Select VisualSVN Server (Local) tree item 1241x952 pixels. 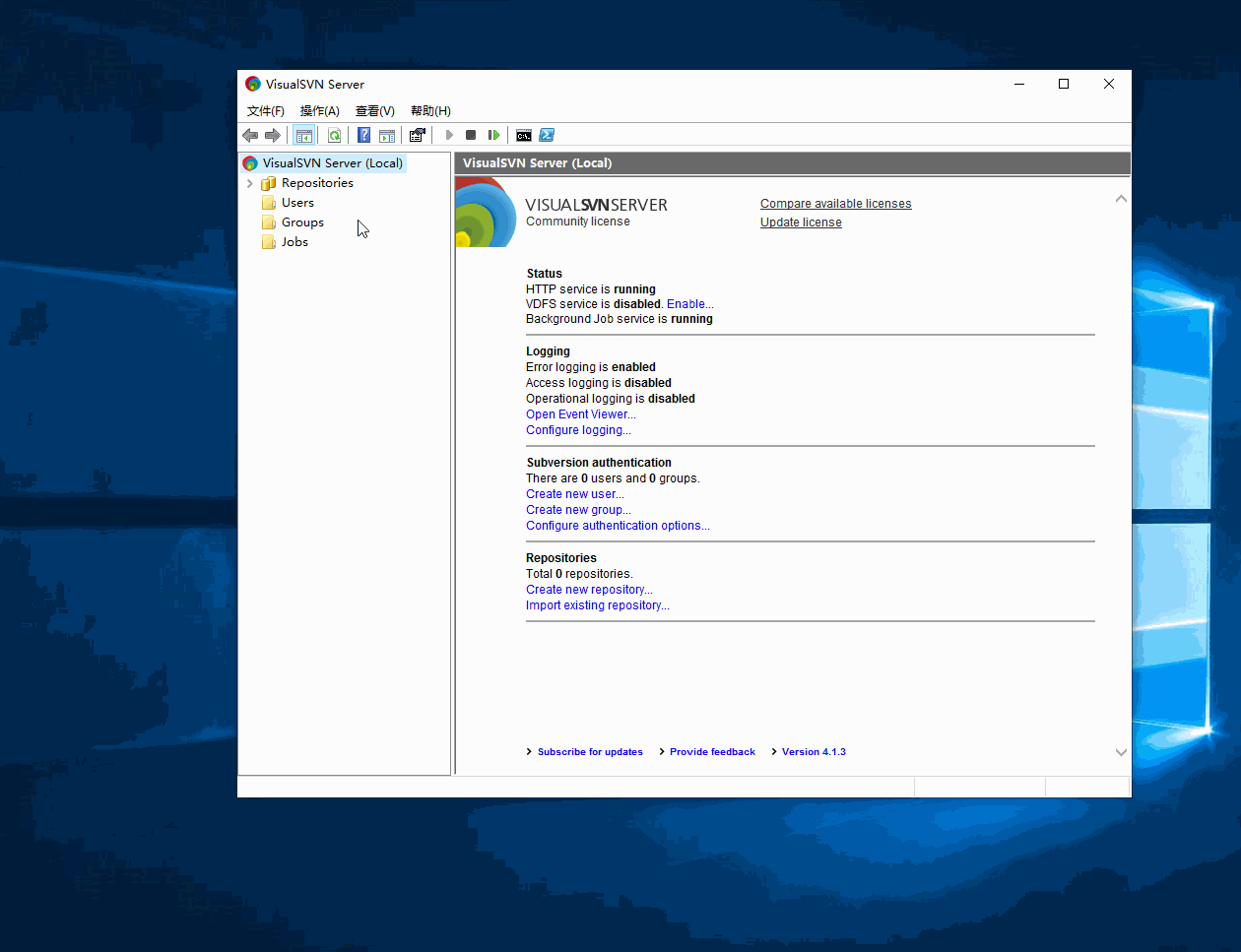point(333,163)
